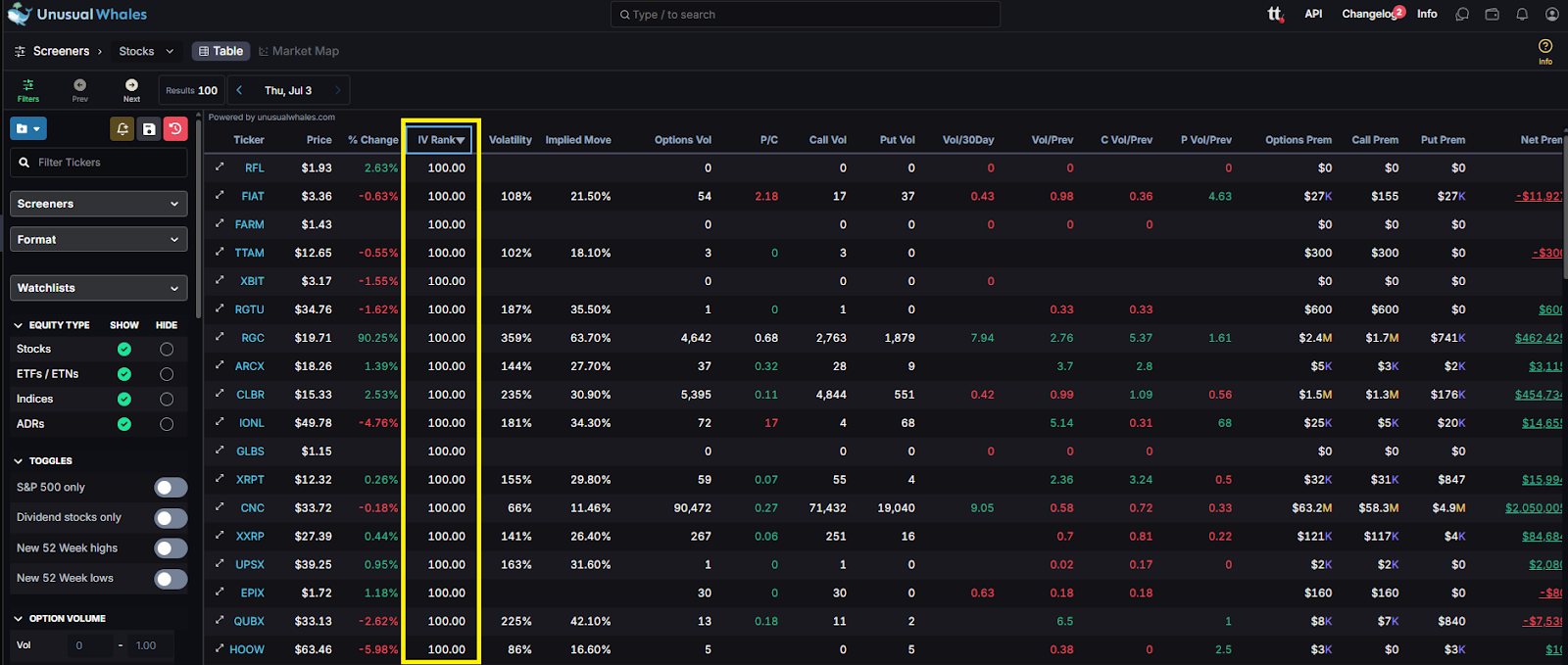
Task: Click the Filter Tickers input field
Action: pos(98,163)
